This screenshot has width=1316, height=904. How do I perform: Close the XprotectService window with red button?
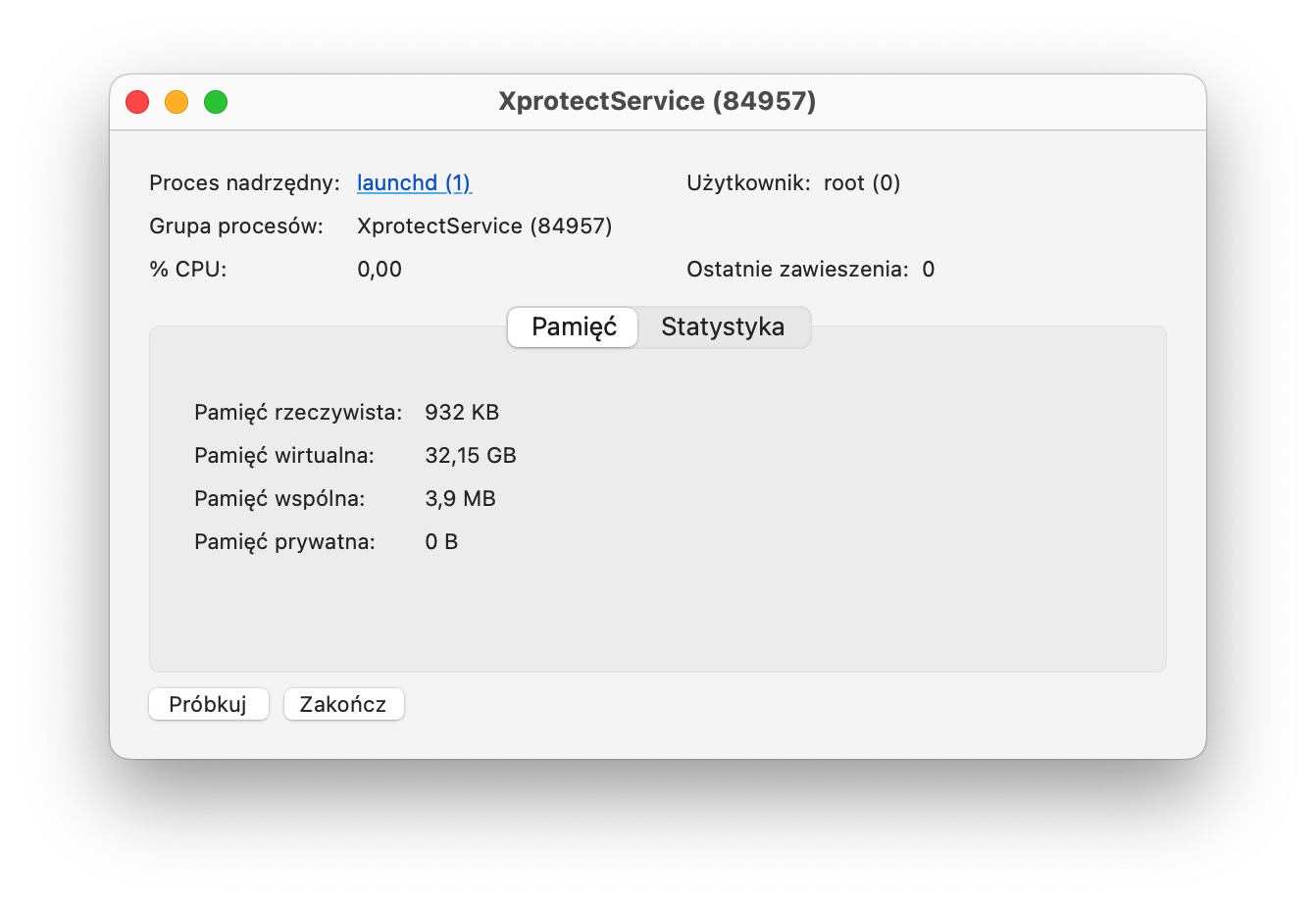click(137, 102)
